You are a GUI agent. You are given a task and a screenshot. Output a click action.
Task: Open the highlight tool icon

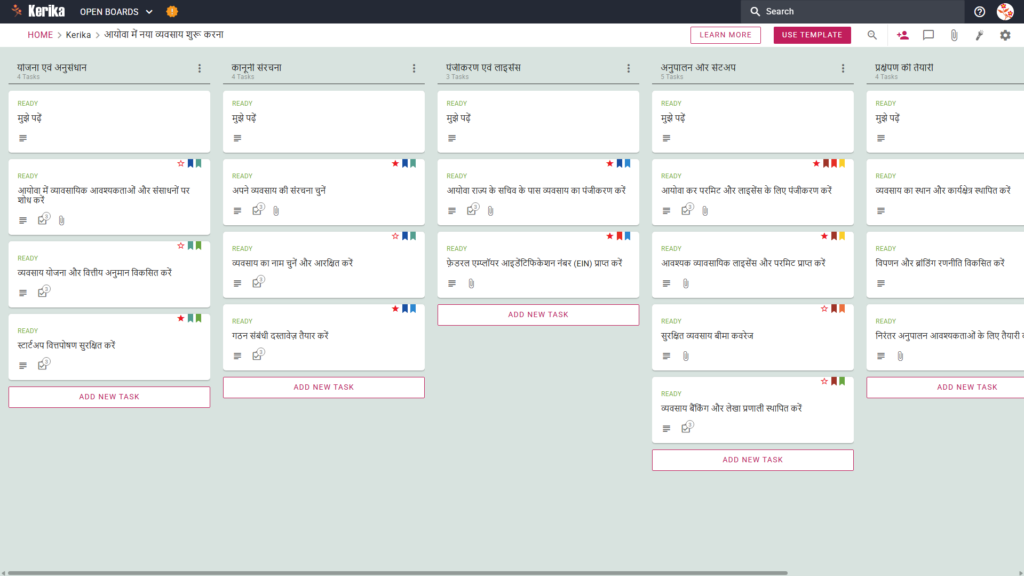(980, 35)
